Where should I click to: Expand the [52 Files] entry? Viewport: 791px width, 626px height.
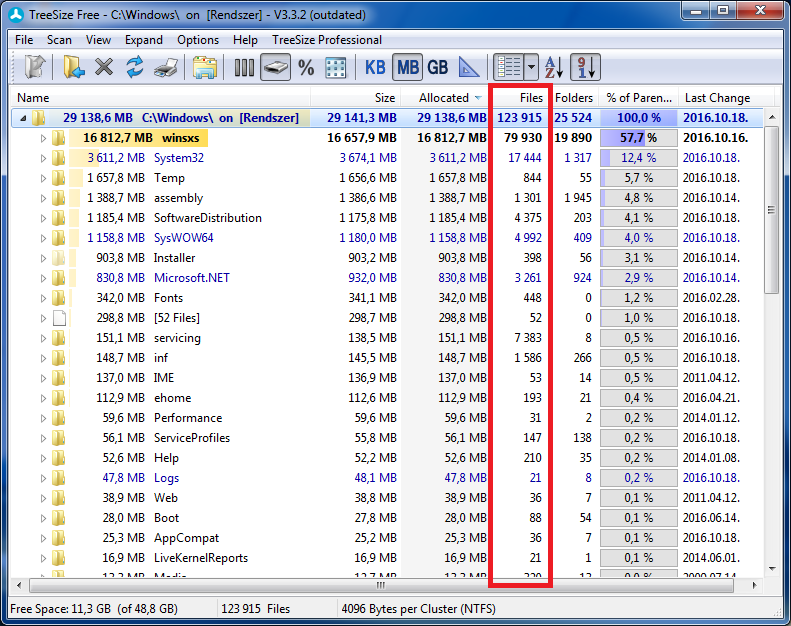[x=43, y=318]
